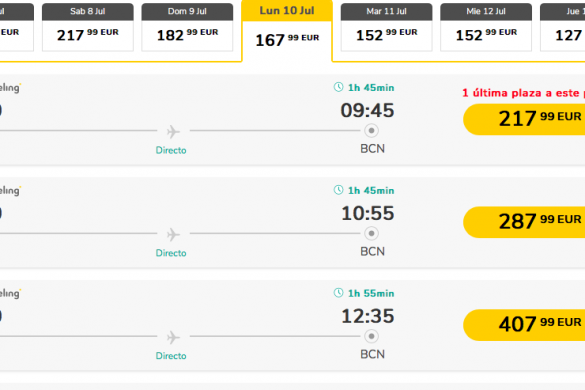Select the Sab 8 Jul date tab
The height and width of the screenshot is (390, 585).
pos(88,27)
